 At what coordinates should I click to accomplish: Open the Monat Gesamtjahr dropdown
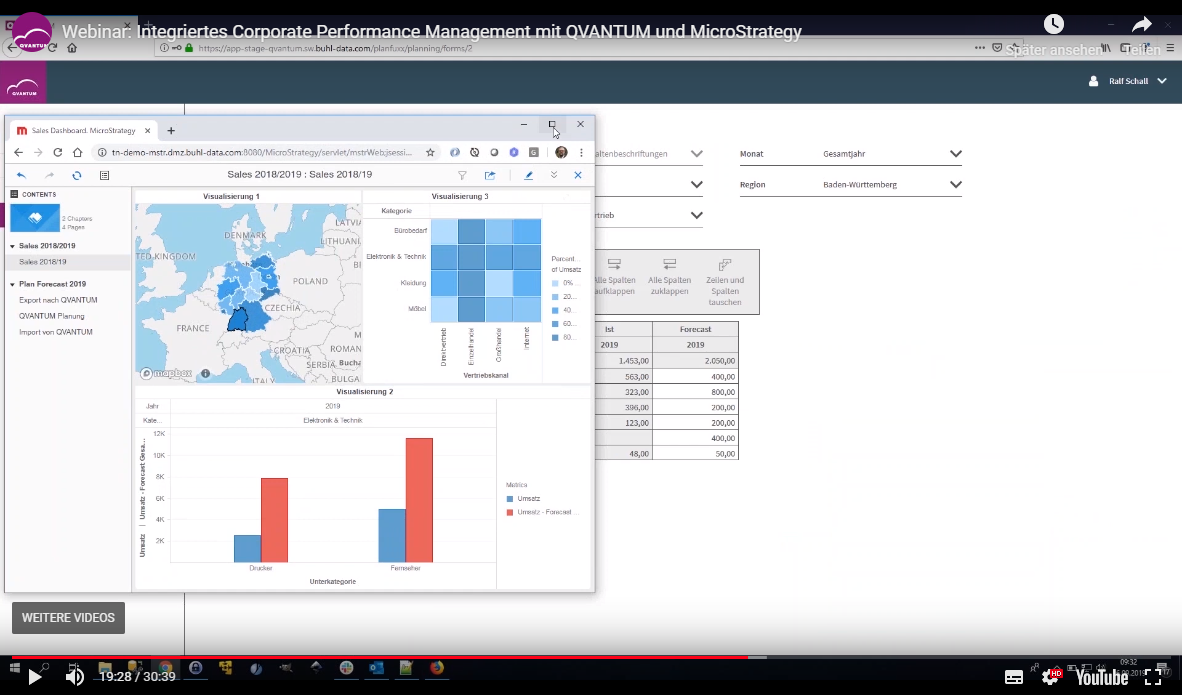[850, 154]
